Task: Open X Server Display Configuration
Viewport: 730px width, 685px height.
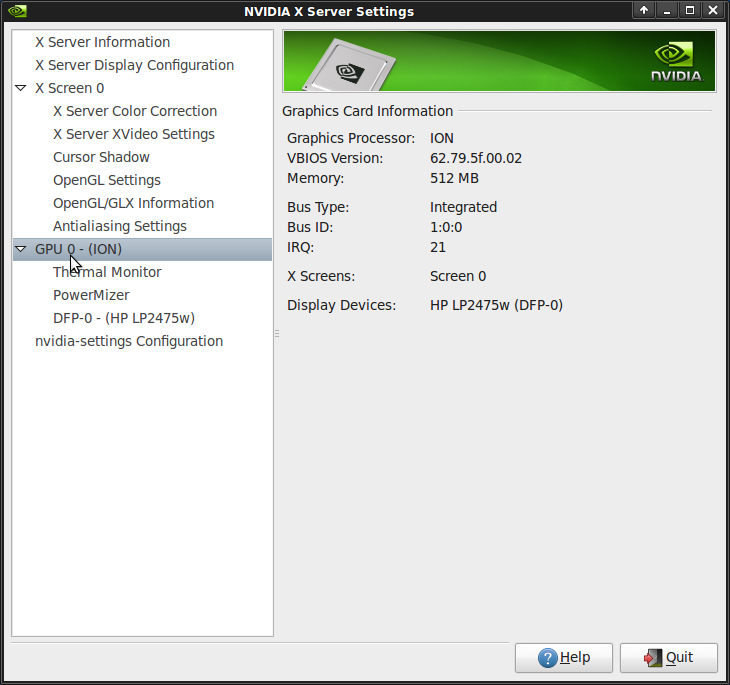Action: tap(135, 65)
